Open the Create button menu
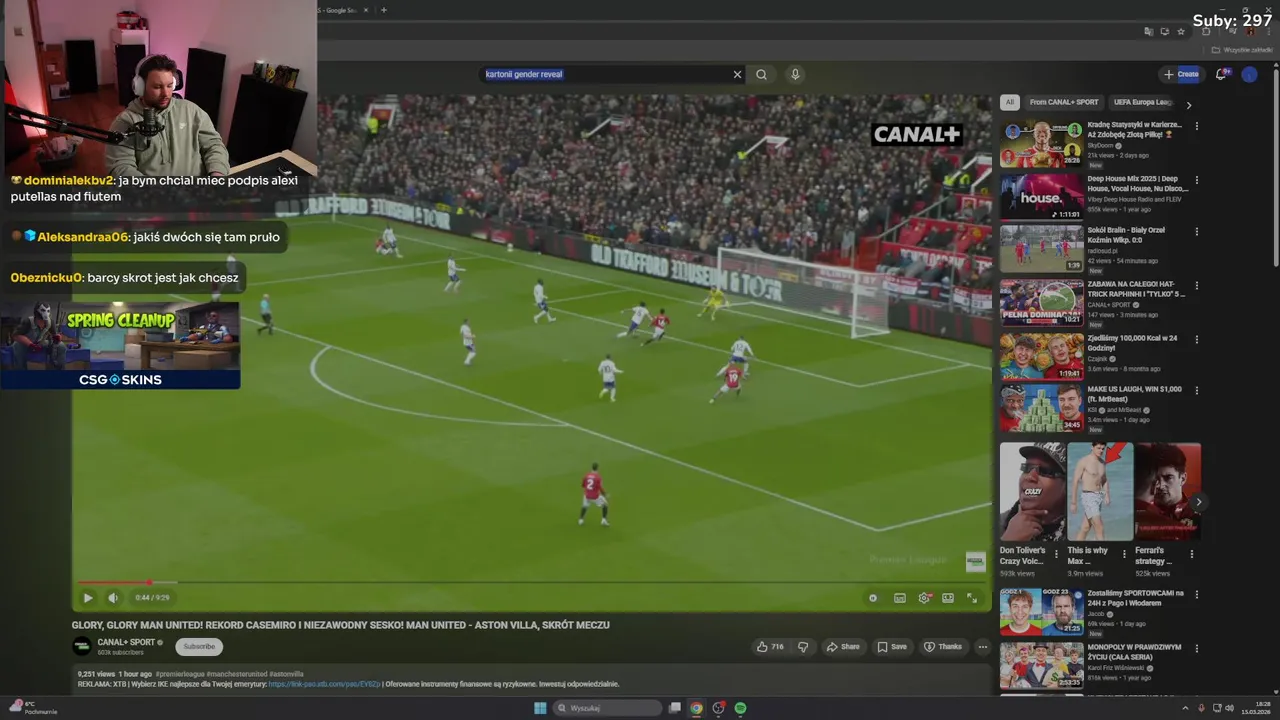This screenshot has height=720, width=1280. (x=1181, y=74)
